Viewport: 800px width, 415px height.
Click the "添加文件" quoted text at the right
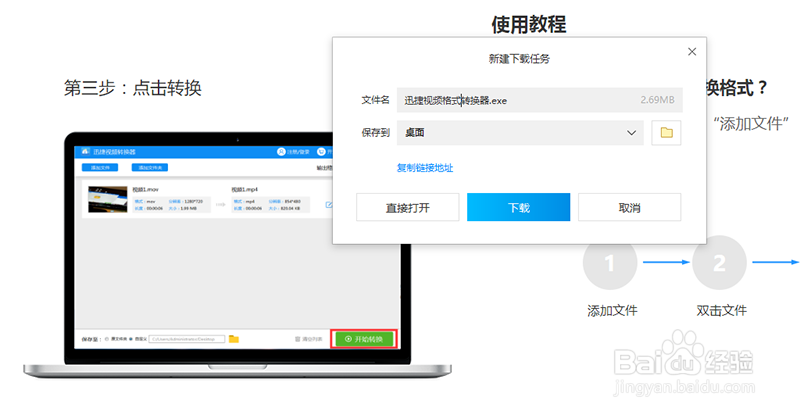coord(751,124)
